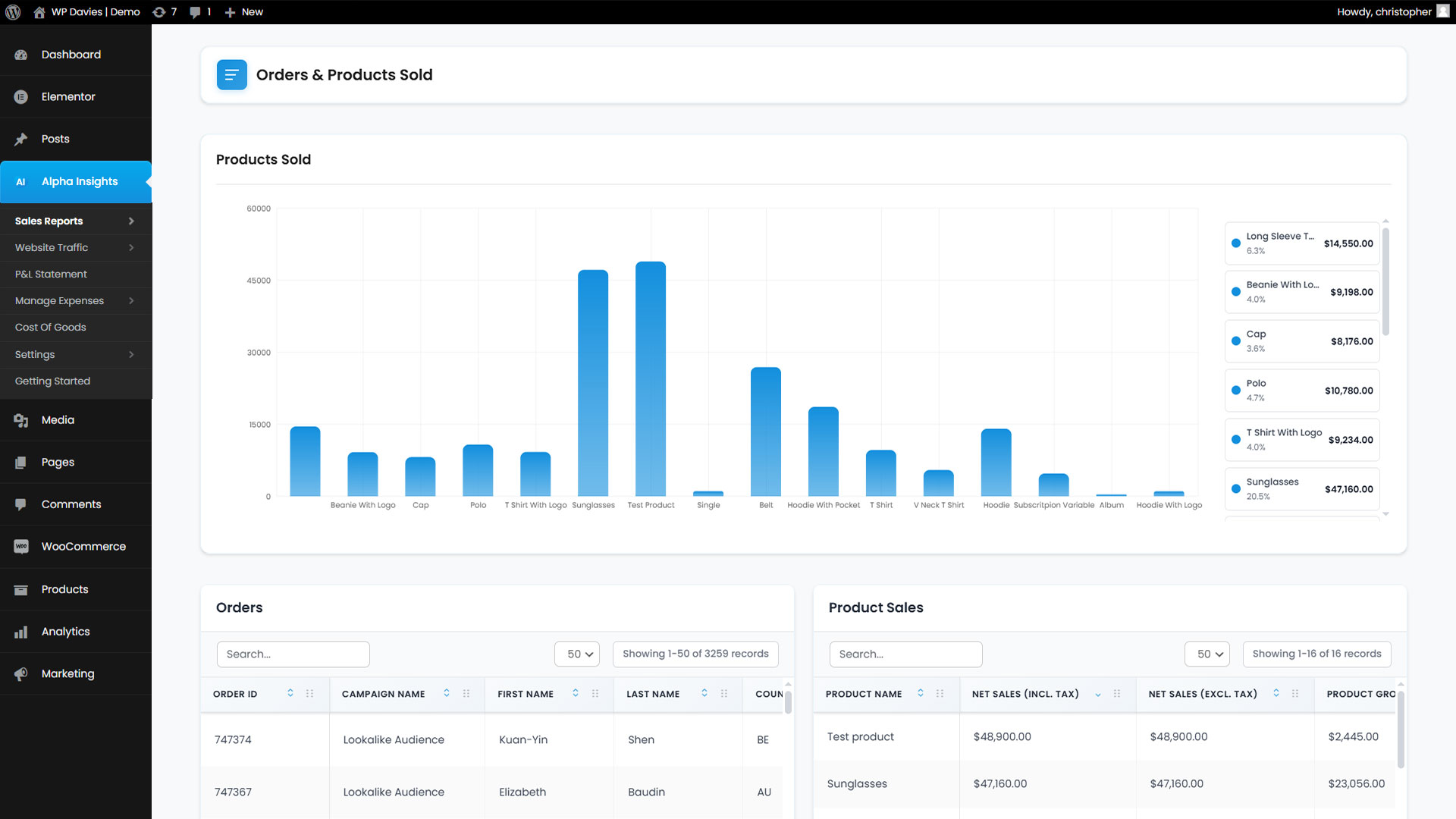Image resolution: width=1456 pixels, height=819 pixels.
Task: Click the Sunglasses blue legend dot
Action: (x=1236, y=489)
